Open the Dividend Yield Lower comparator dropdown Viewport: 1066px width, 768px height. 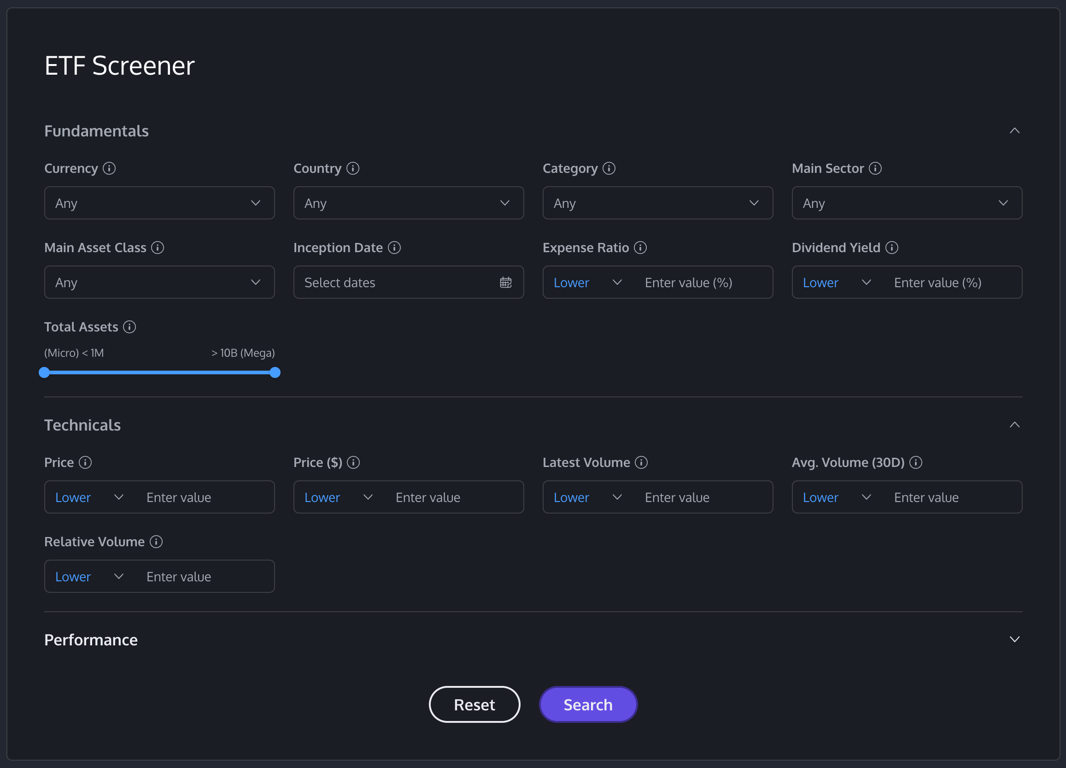[x=837, y=283]
